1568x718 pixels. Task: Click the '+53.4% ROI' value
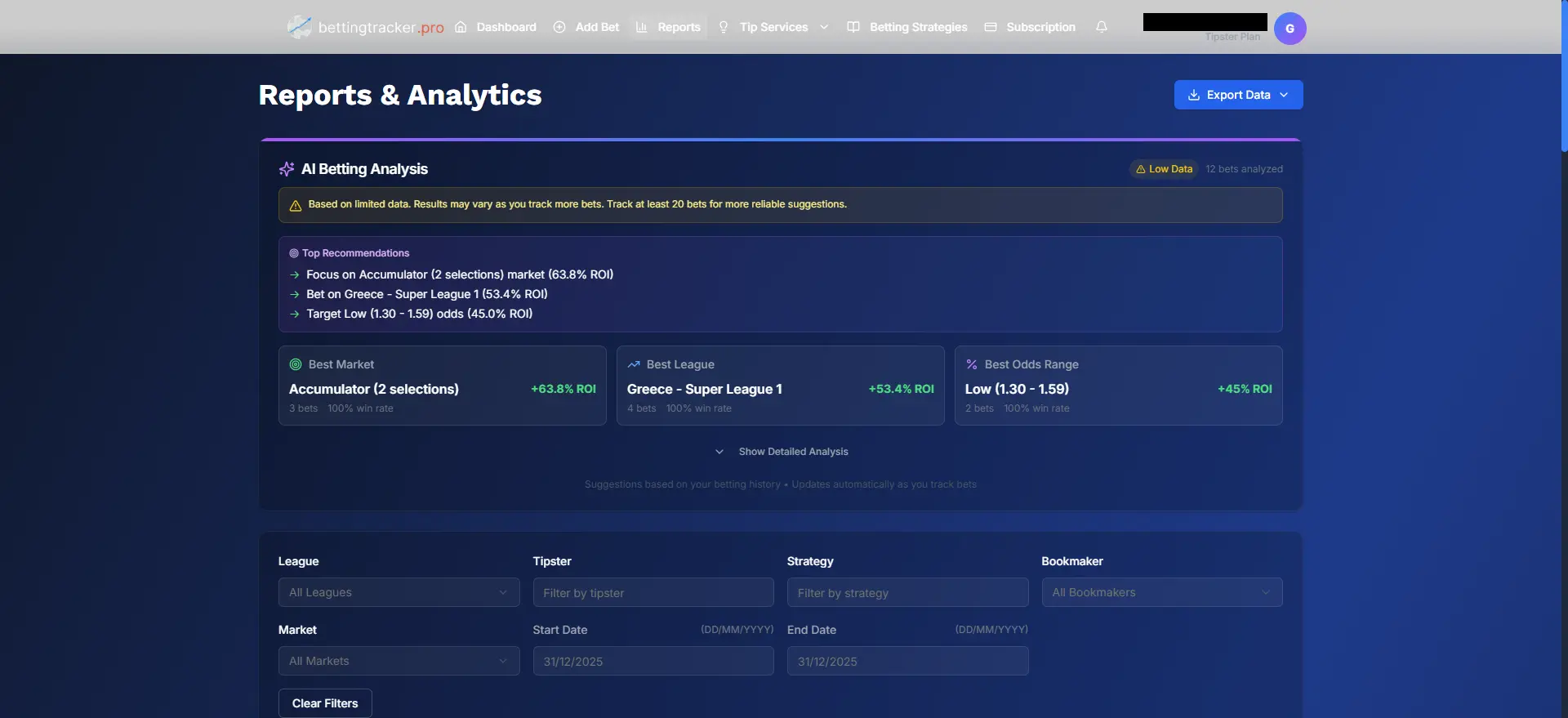click(902, 389)
